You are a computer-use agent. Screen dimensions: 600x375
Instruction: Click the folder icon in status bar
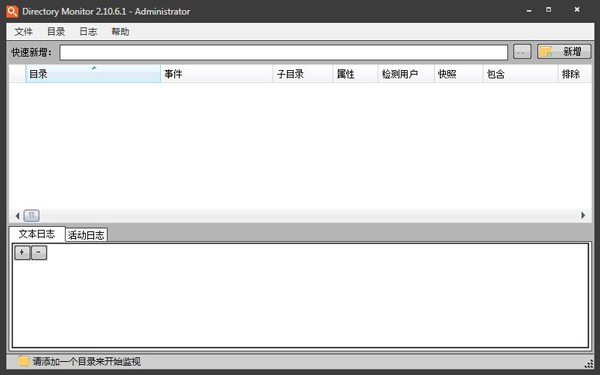[x=24, y=361]
